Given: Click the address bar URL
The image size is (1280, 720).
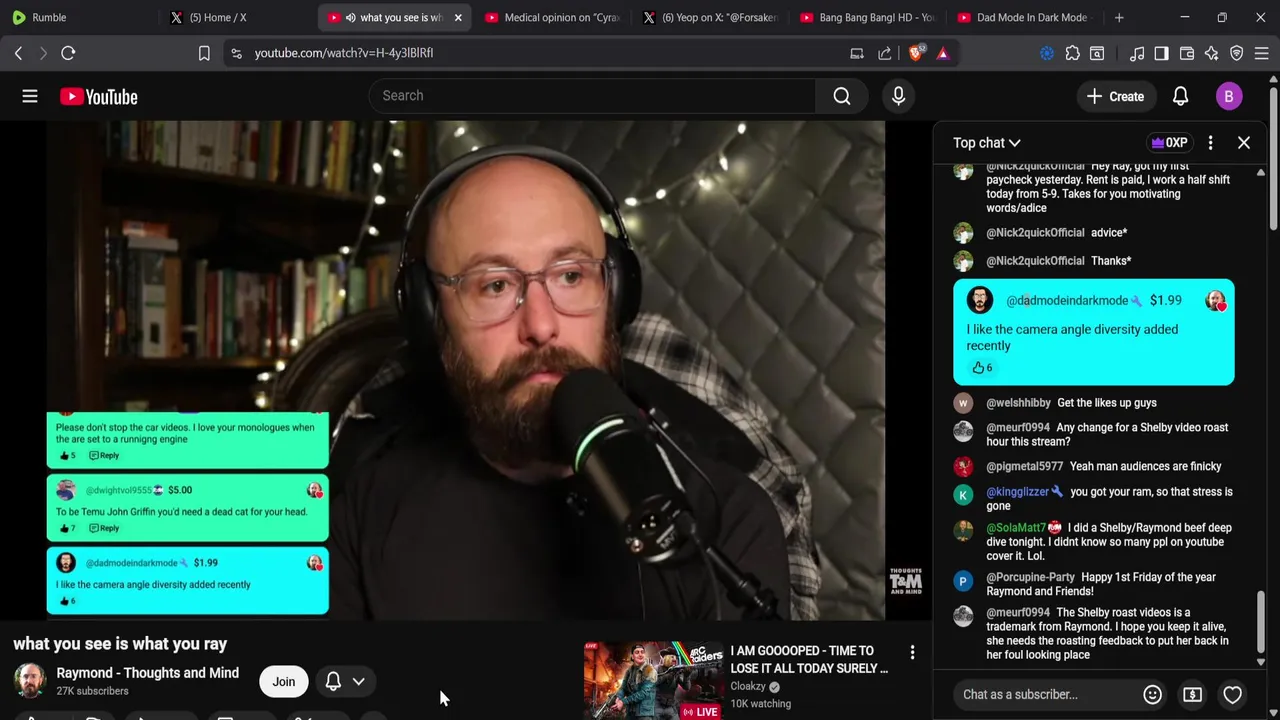Looking at the screenshot, I should (x=344, y=53).
